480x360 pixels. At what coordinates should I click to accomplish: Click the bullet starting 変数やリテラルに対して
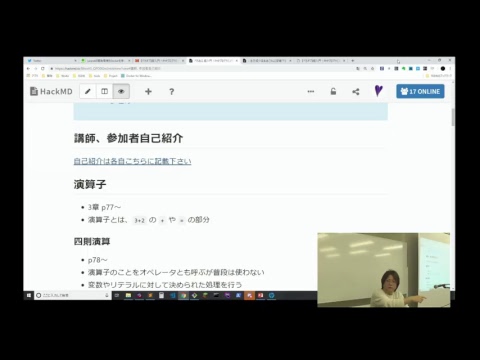[165, 285]
